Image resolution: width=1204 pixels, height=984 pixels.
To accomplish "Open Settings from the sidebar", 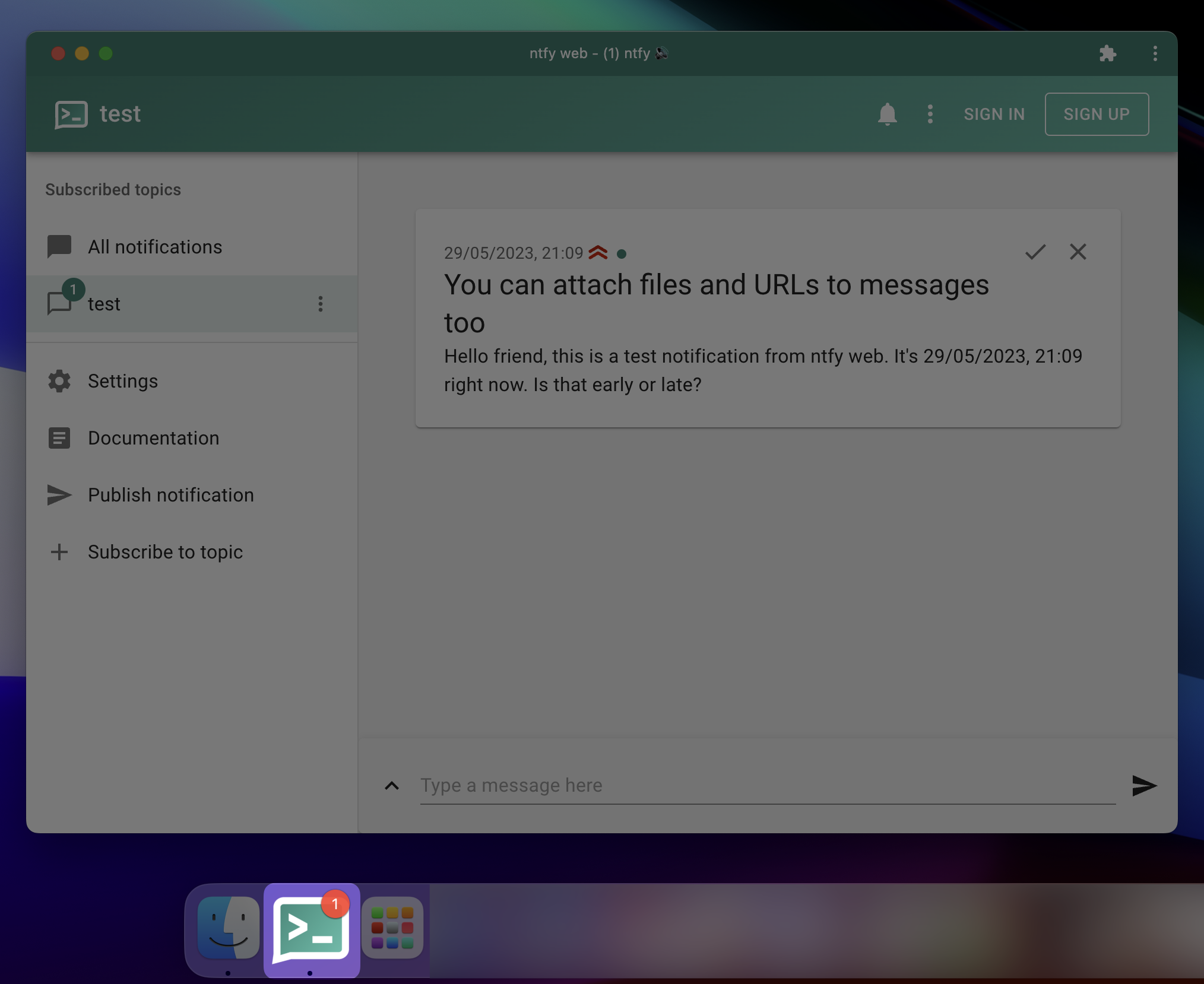I will tap(123, 381).
